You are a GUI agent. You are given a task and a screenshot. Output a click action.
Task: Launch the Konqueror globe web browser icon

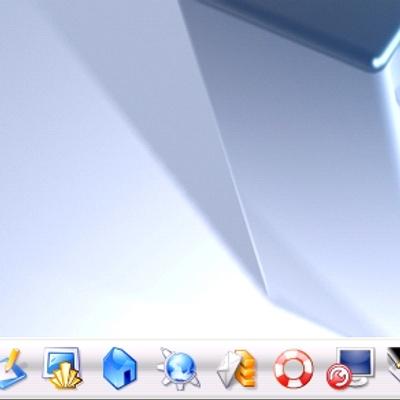tap(179, 368)
